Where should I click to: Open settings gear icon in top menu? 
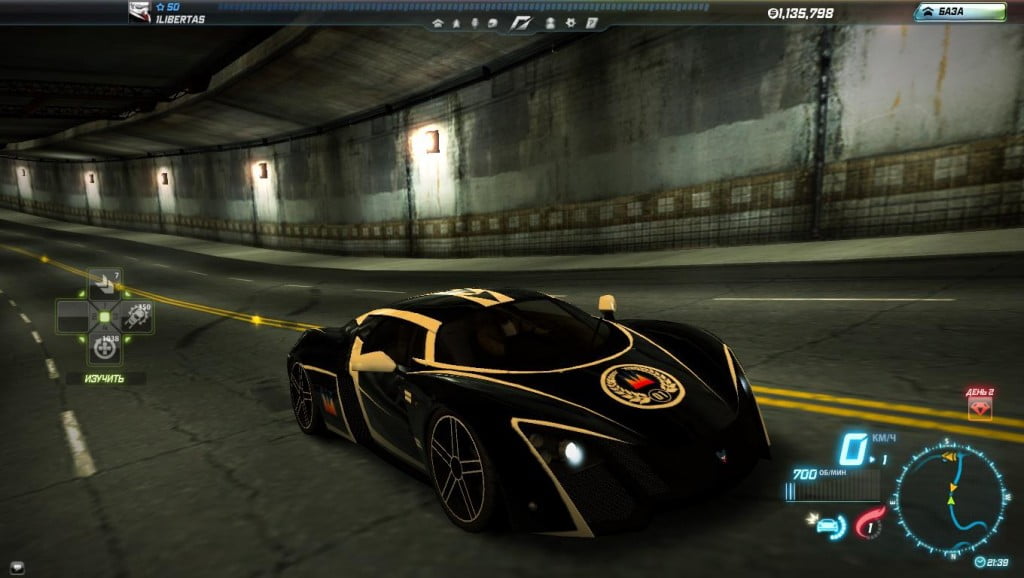(571, 24)
